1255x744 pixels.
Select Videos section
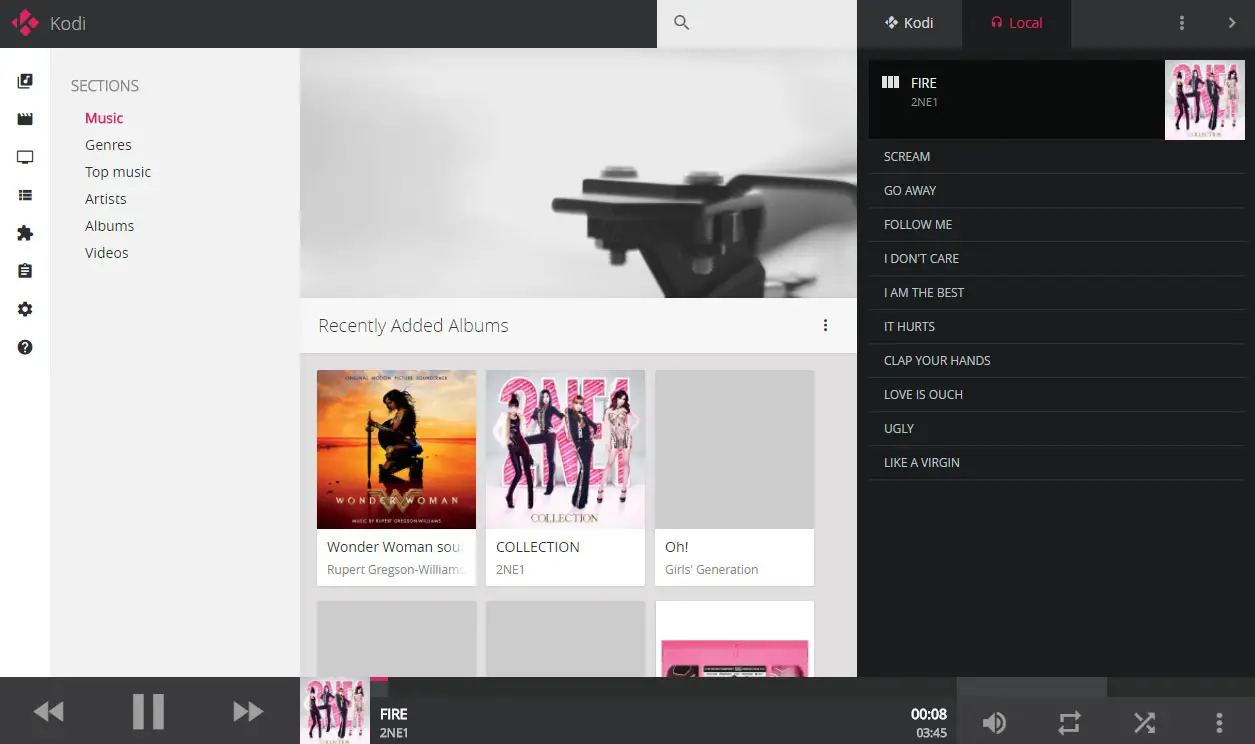point(107,253)
